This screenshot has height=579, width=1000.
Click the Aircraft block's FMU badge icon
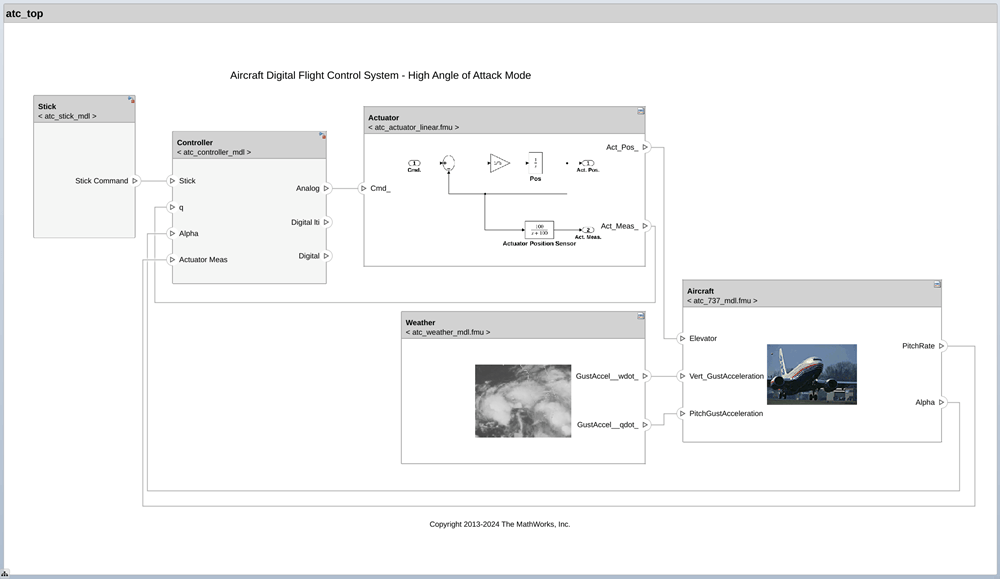(938, 284)
